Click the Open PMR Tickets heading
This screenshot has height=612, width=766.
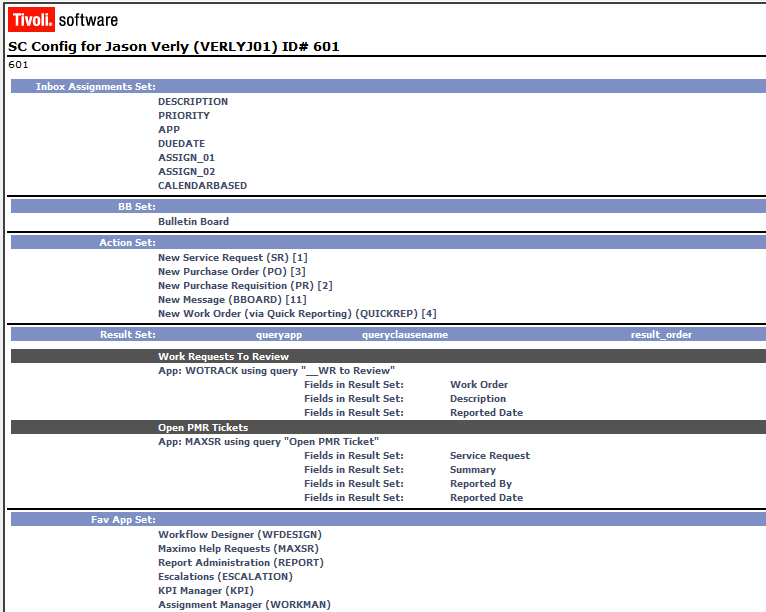point(203,427)
